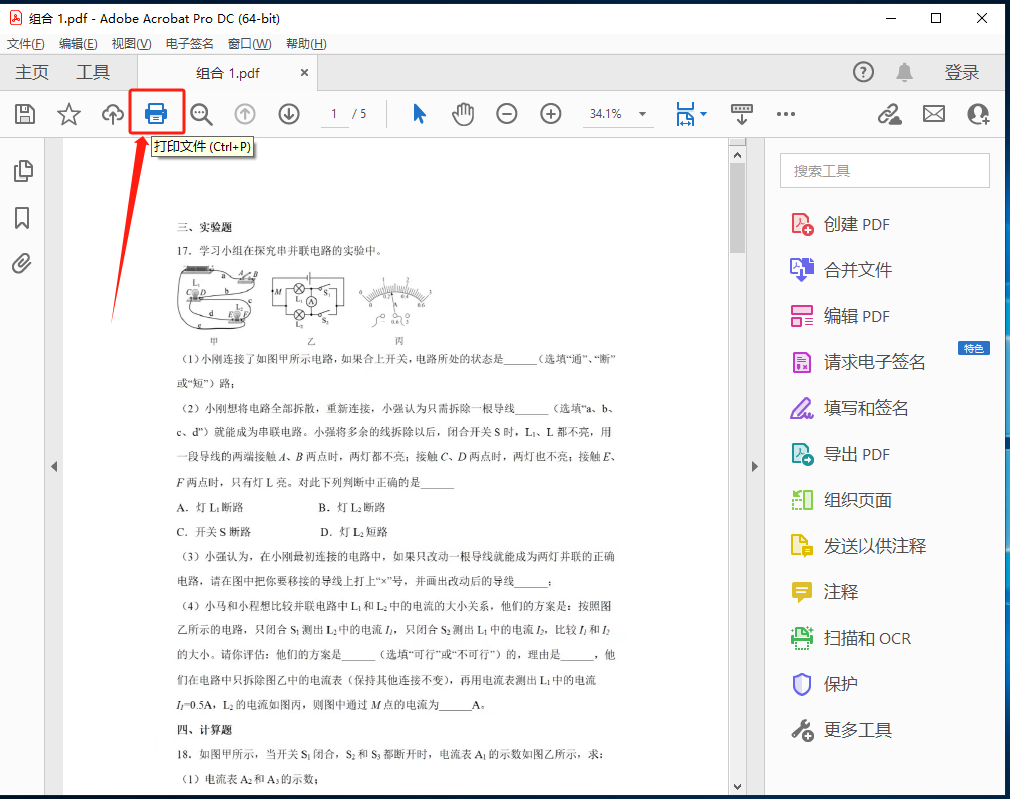Collapse the right tools pane arrow

coord(756,466)
